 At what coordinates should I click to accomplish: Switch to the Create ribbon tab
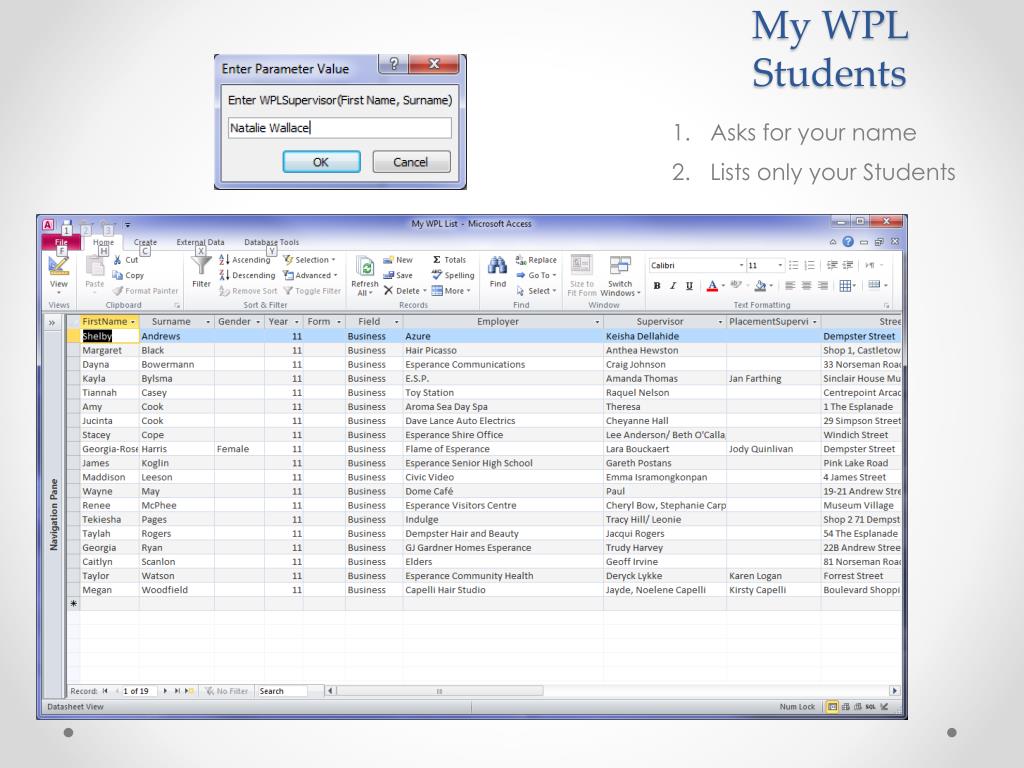click(x=145, y=242)
